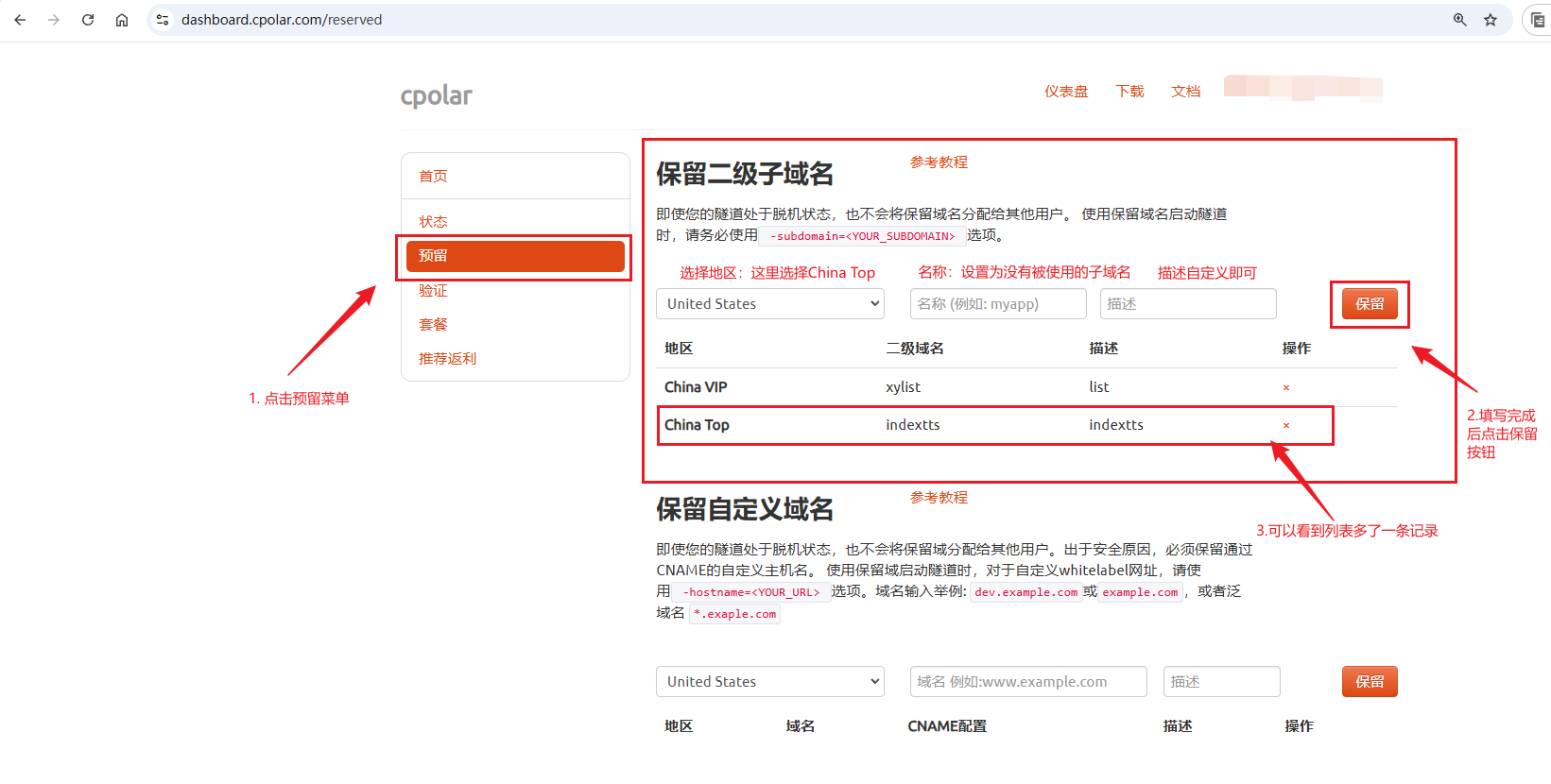Expand the region dropdown for custom domain

click(770, 681)
